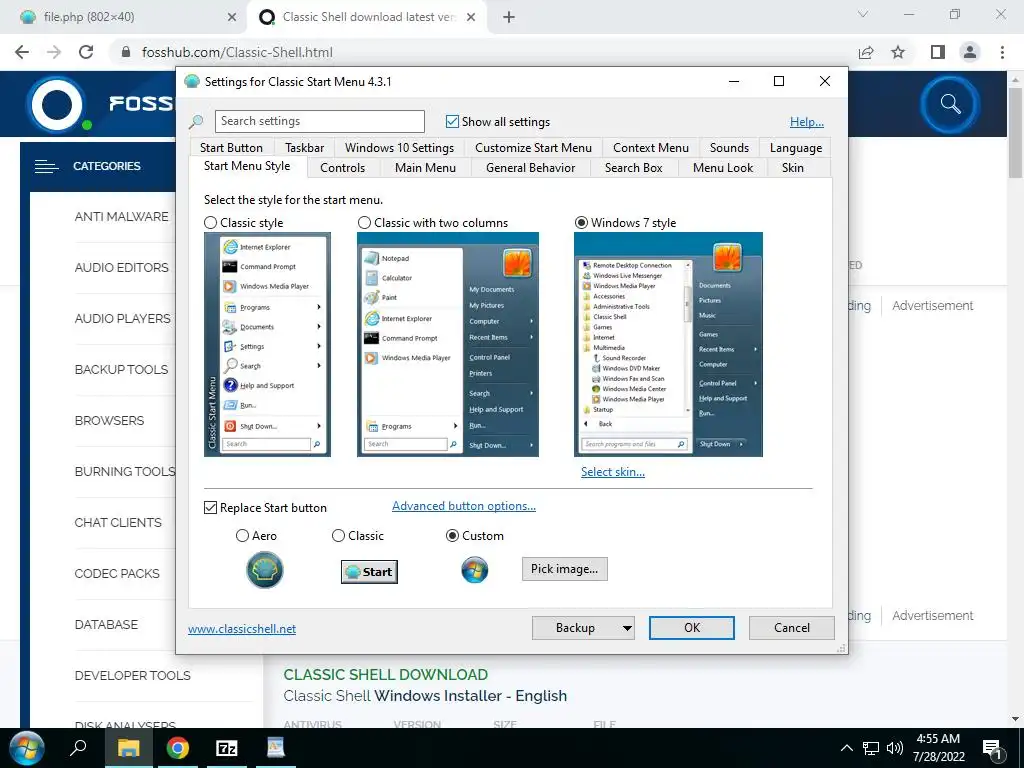Image resolution: width=1024 pixels, height=768 pixels.
Task: Open the 7-Zip taskbar icon
Action: pos(227,748)
